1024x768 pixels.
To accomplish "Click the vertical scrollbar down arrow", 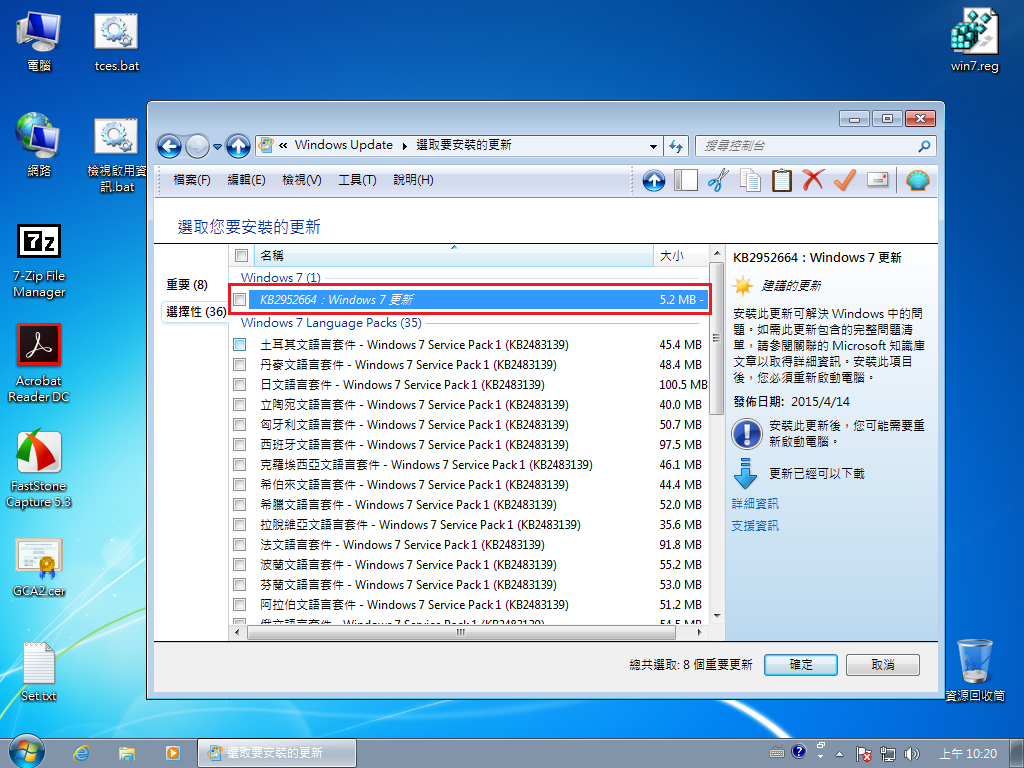I will coord(716,616).
